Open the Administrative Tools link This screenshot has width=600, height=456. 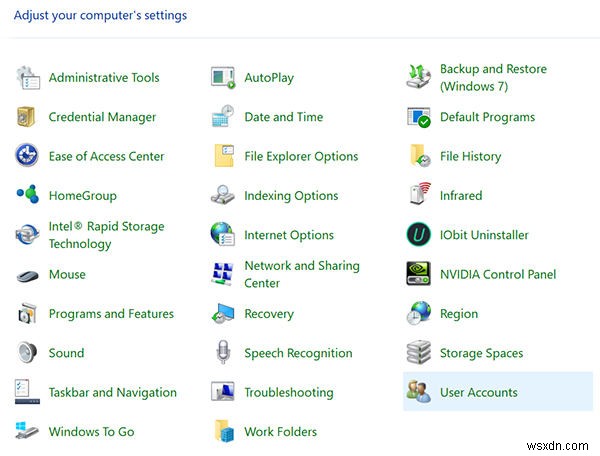coord(104,78)
